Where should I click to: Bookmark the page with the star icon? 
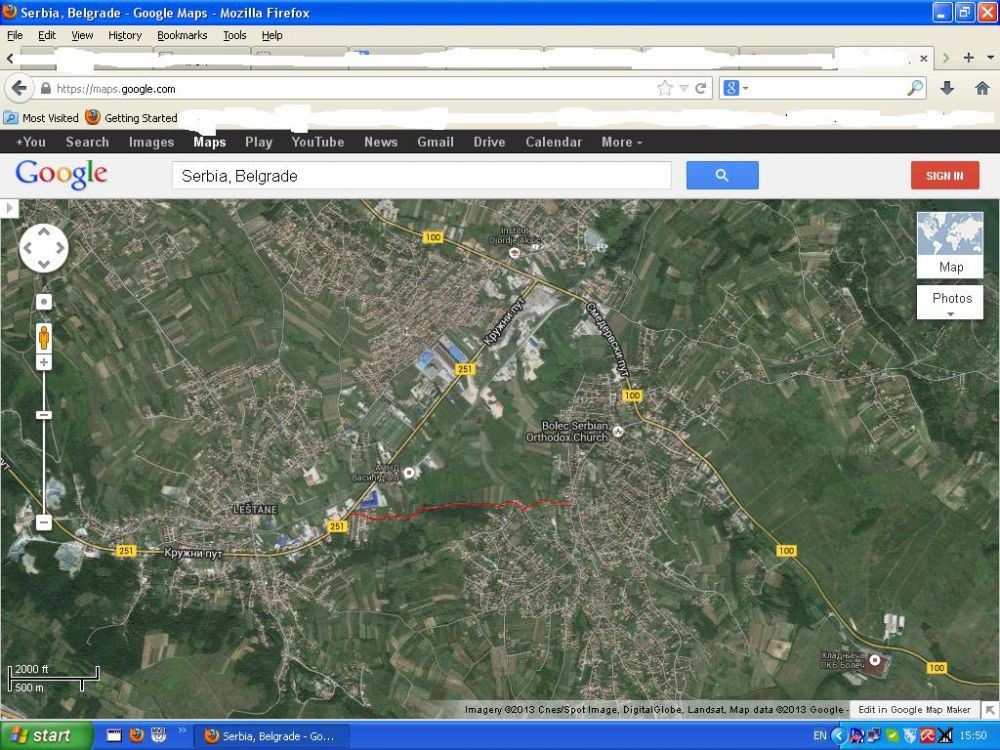[x=665, y=89]
